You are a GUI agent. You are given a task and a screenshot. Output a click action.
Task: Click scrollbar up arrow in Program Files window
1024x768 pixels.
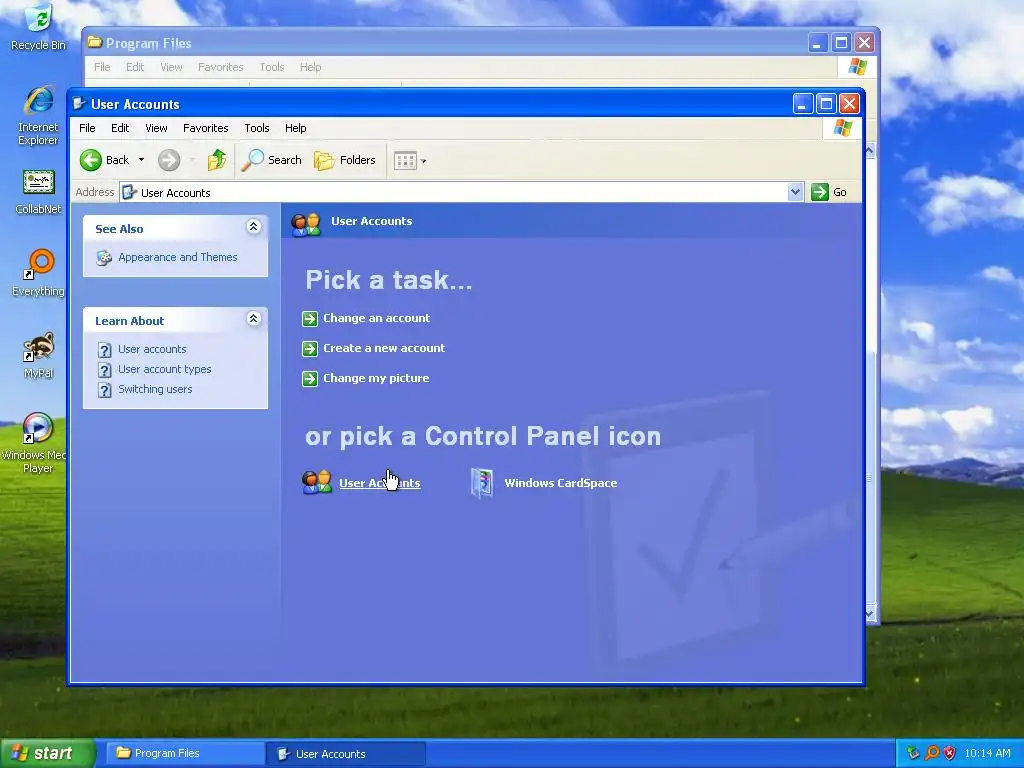(870, 150)
